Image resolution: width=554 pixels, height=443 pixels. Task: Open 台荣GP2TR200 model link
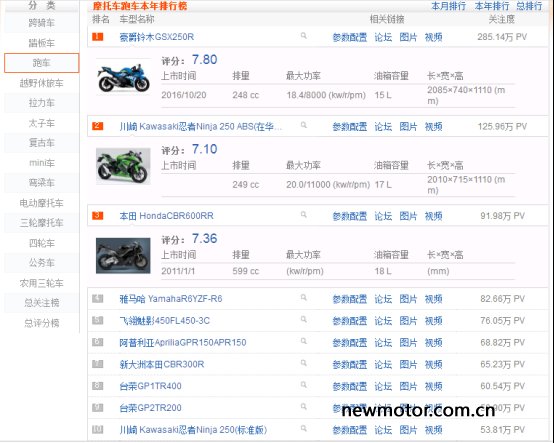click(x=151, y=408)
